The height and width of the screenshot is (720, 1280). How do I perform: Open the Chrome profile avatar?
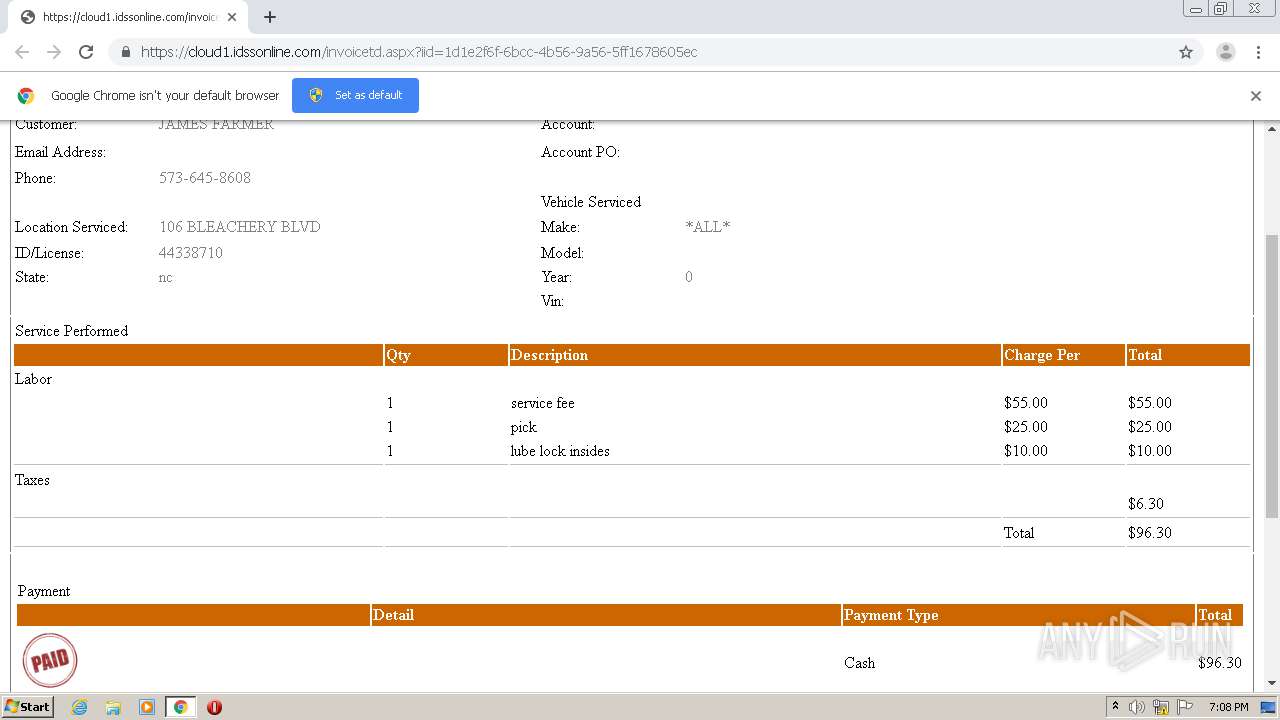click(x=1225, y=52)
